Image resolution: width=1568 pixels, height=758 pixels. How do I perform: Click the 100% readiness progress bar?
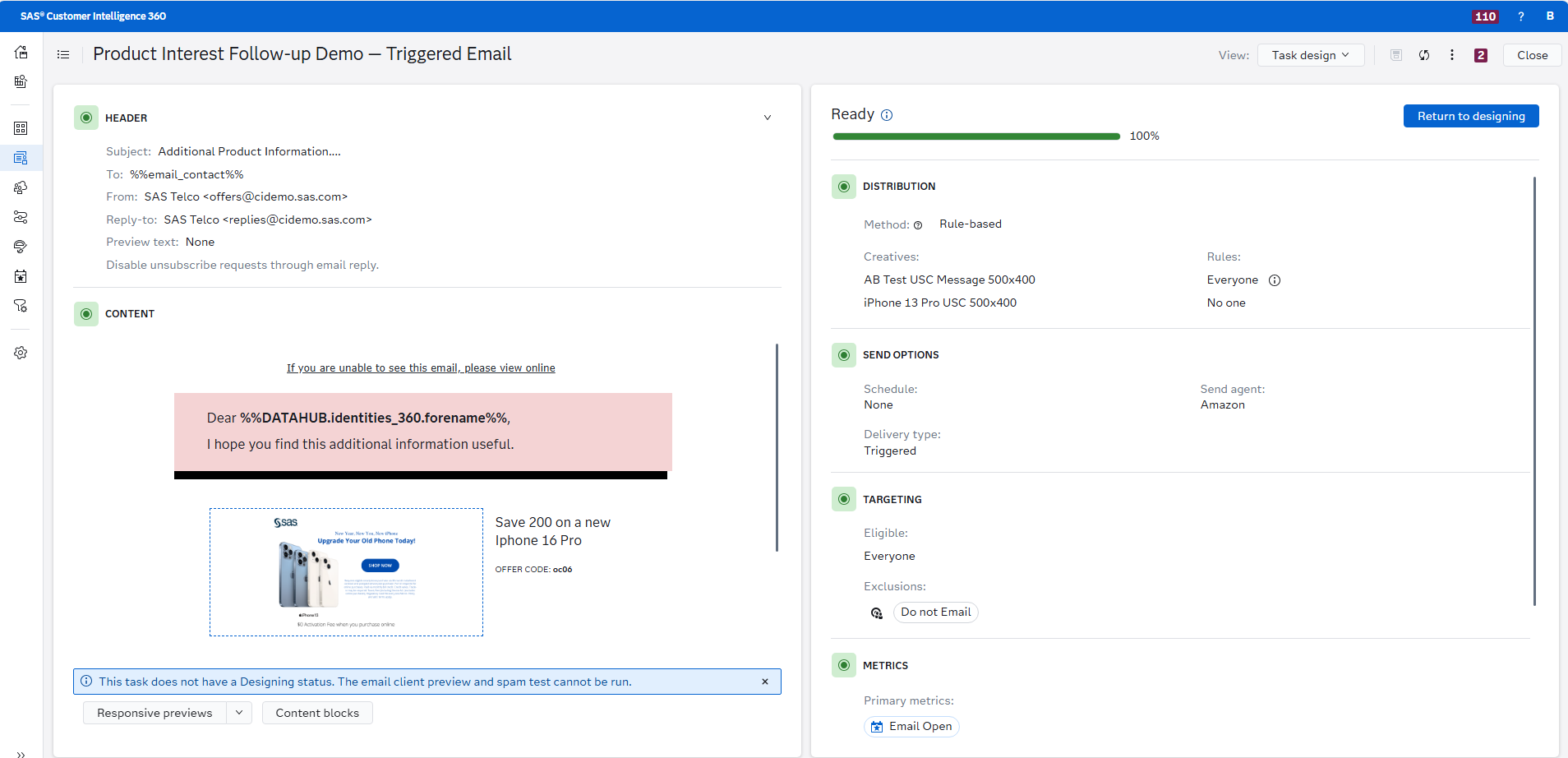[x=976, y=136]
